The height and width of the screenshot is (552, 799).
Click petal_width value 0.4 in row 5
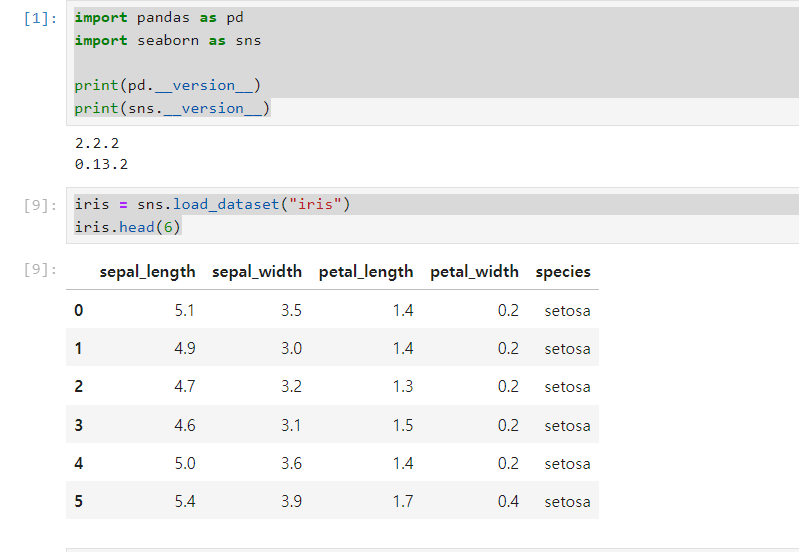[x=508, y=502]
